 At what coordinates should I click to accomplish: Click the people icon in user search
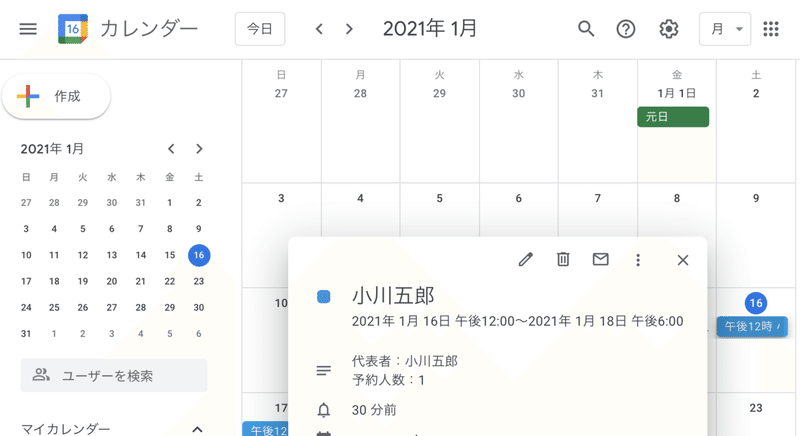point(41,375)
